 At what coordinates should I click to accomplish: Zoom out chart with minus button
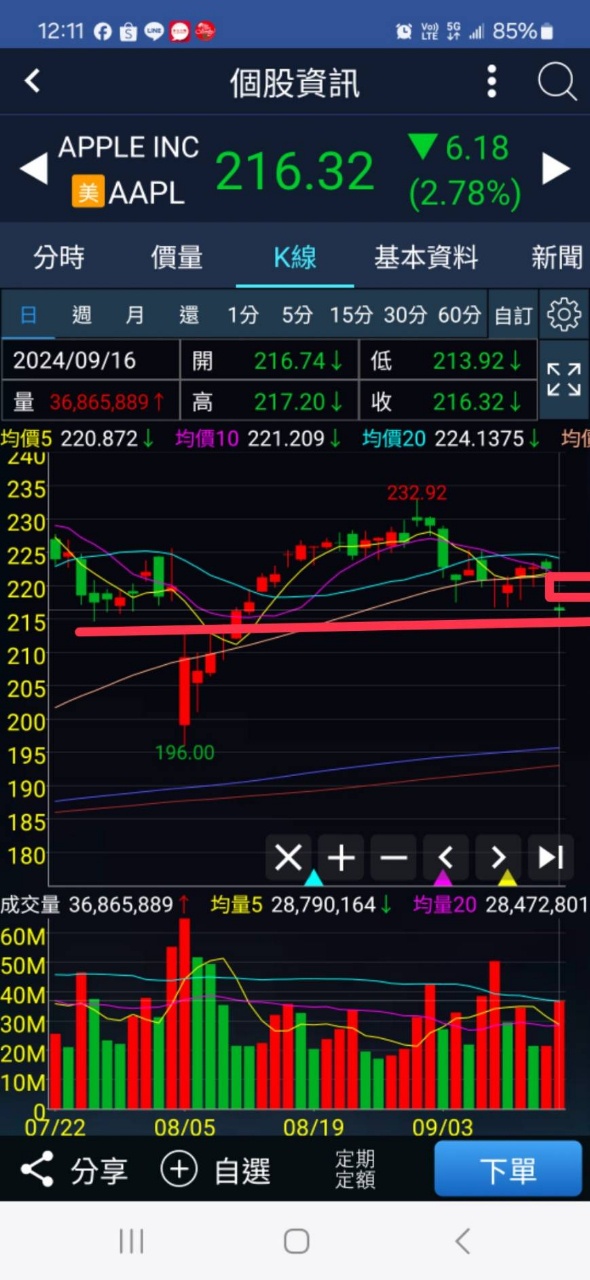(x=394, y=857)
